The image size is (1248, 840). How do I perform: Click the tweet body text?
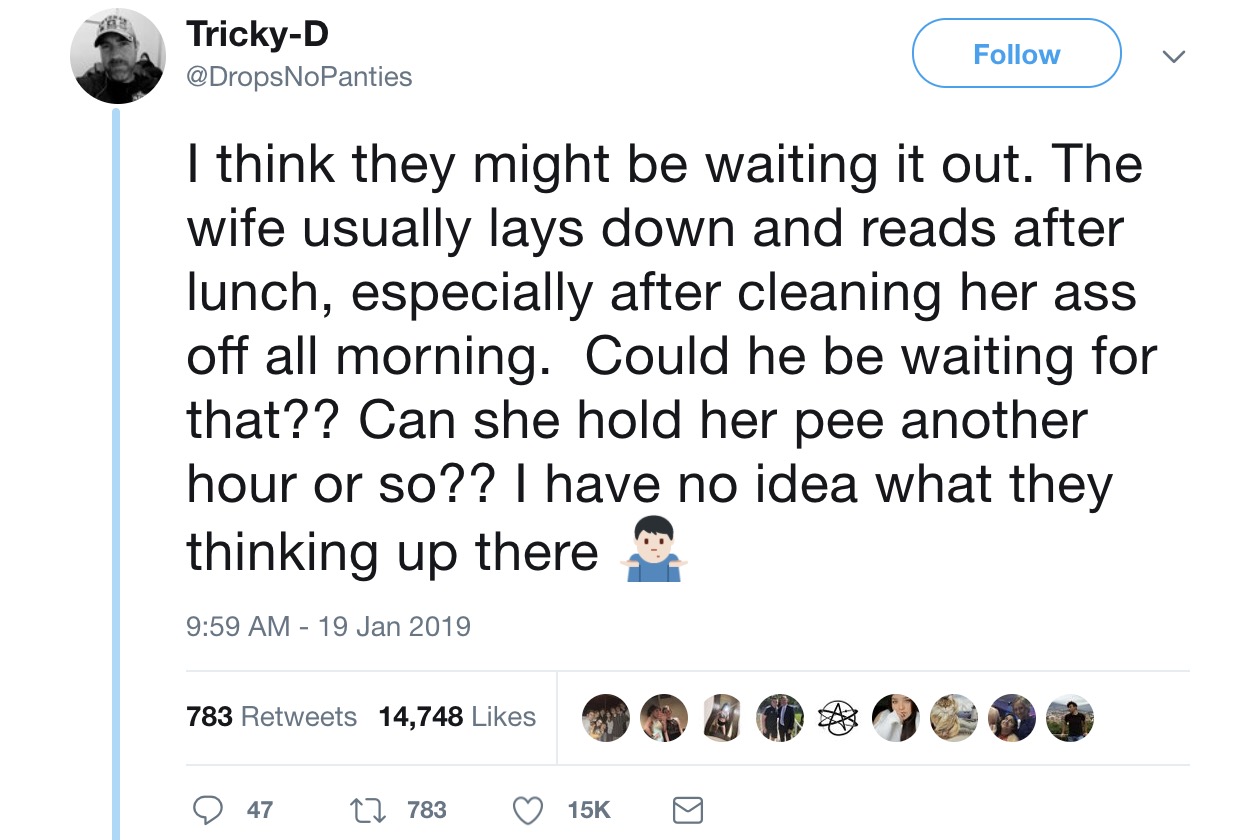tap(660, 358)
